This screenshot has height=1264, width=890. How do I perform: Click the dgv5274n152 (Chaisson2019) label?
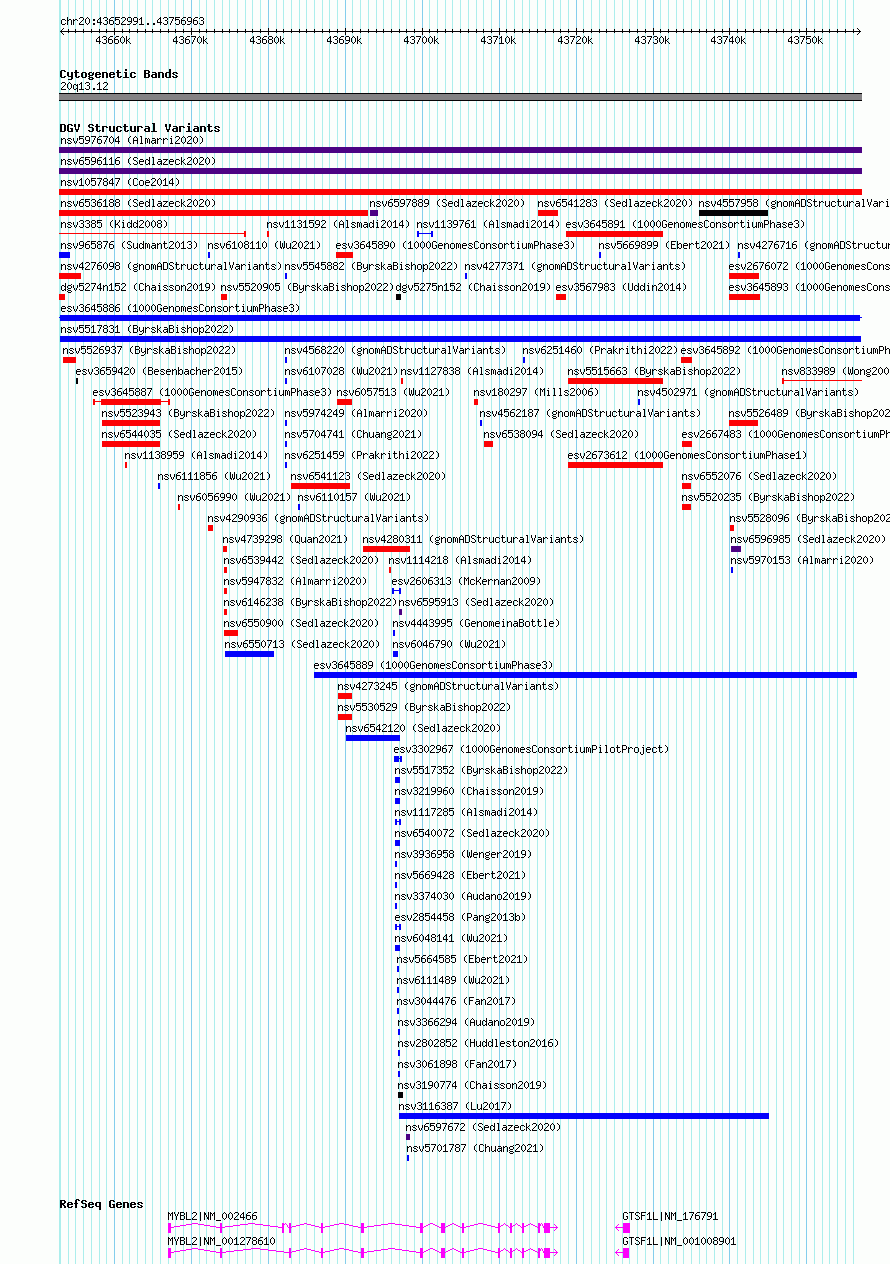point(137,287)
